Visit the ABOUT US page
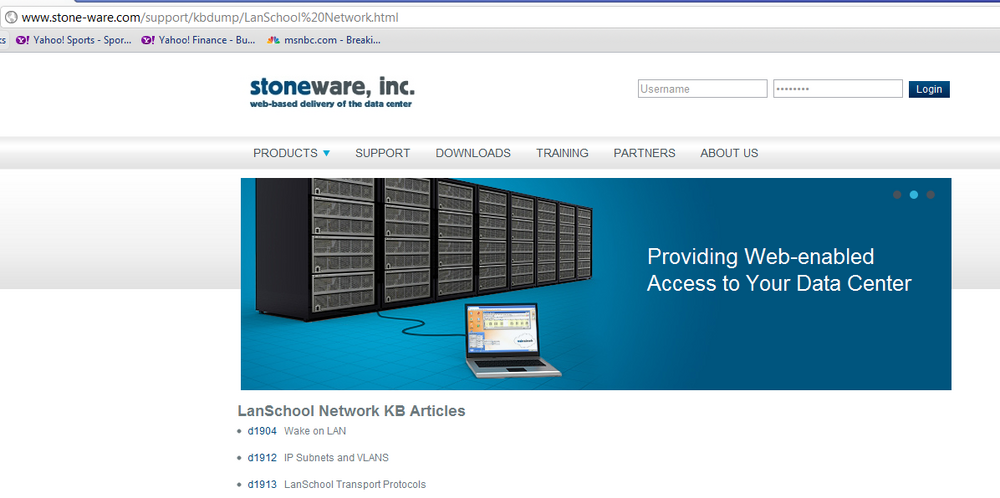Image resolution: width=1000 pixels, height=498 pixels. click(729, 153)
